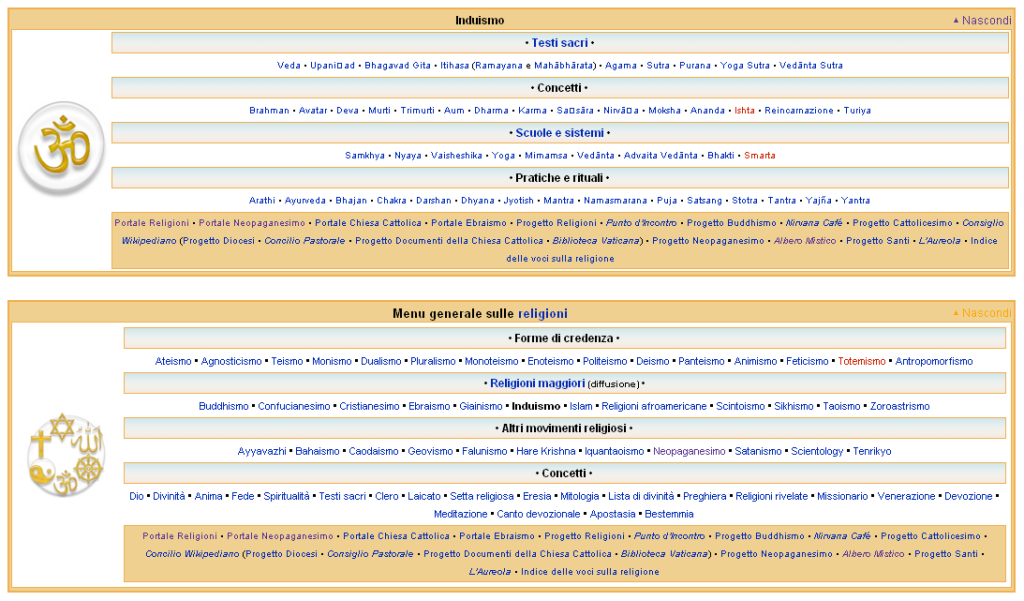1024x601 pixels.
Task: Go to the Agnosticismo article
Action: pyautogui.click(x=231, y=361)
